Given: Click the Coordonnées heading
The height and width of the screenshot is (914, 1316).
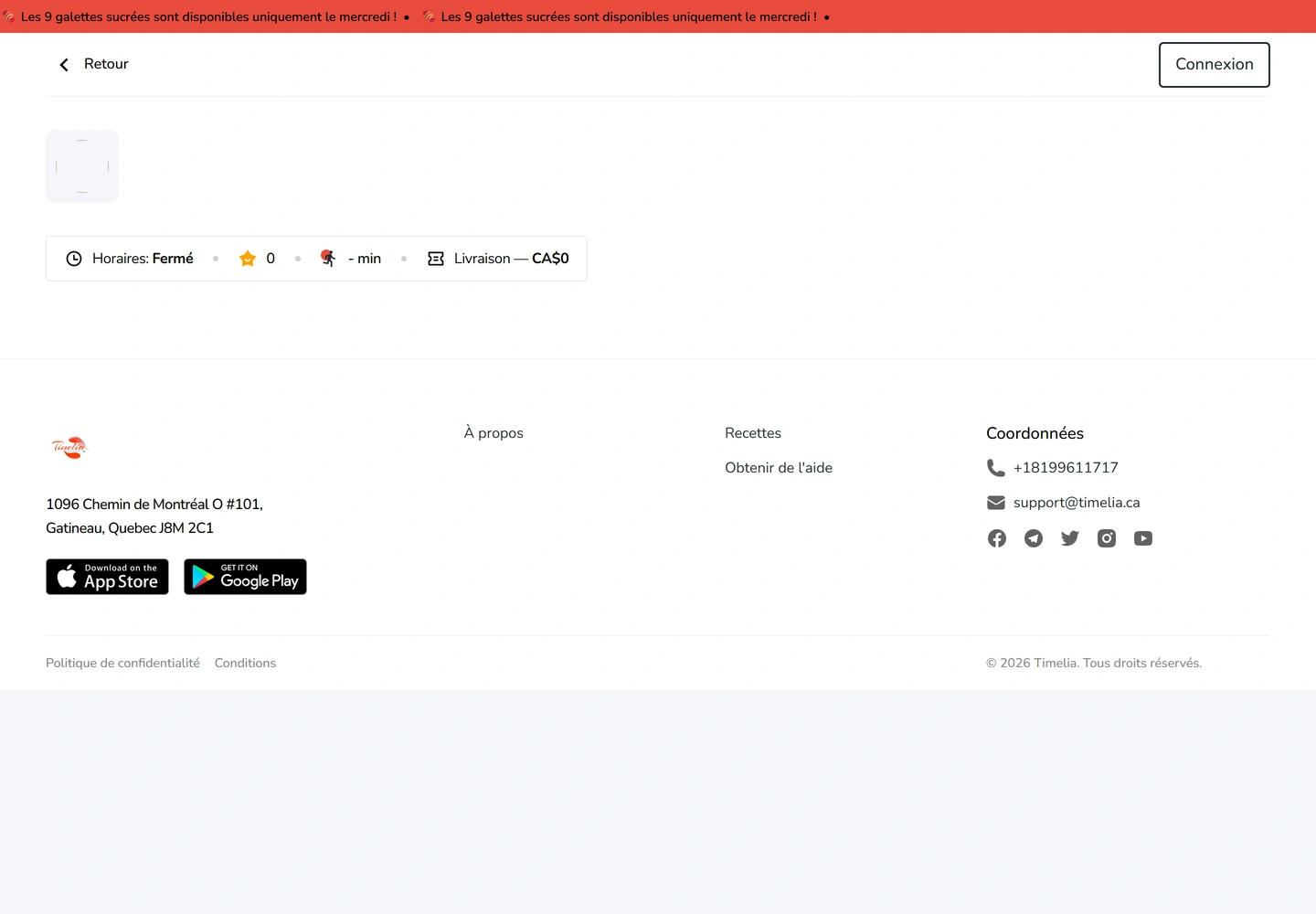Looking at the screenshot, I should [1035, 433].
